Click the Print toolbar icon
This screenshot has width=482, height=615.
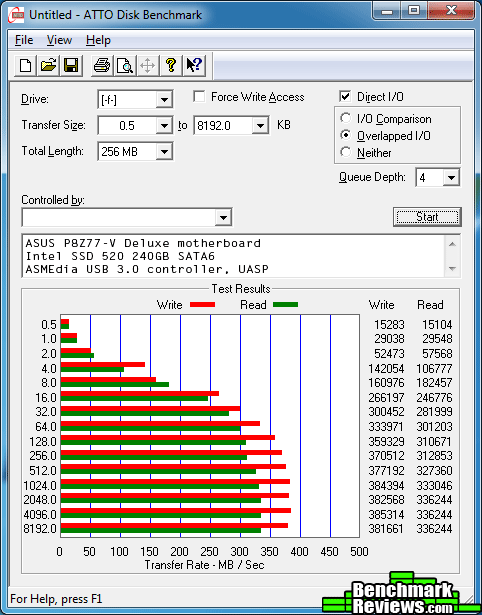point(102,65)
